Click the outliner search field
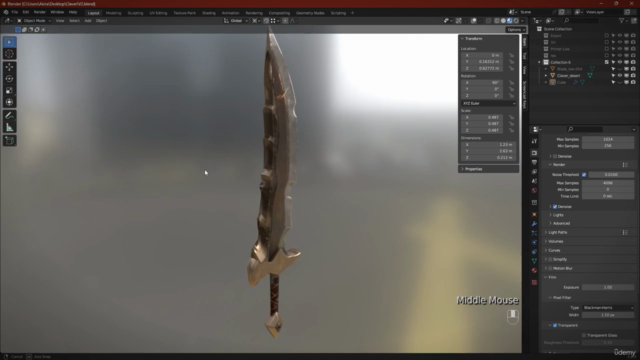This screenshot has width=640, height=360. (x=580, y=20)
